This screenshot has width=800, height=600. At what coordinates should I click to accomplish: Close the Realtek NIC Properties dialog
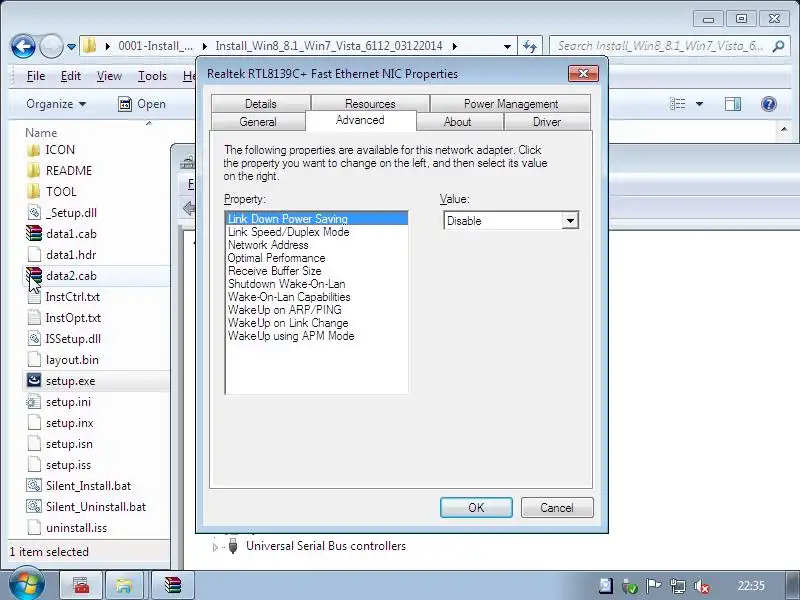tap(583, 73)
